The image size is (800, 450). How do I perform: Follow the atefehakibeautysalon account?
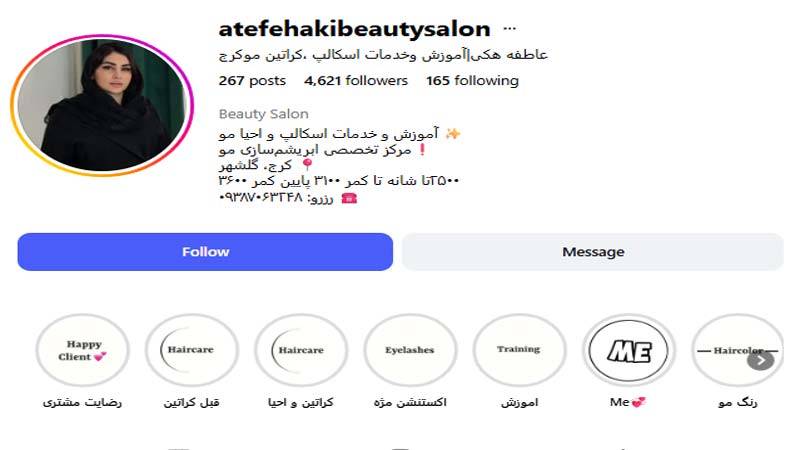[x=205, y=252]
